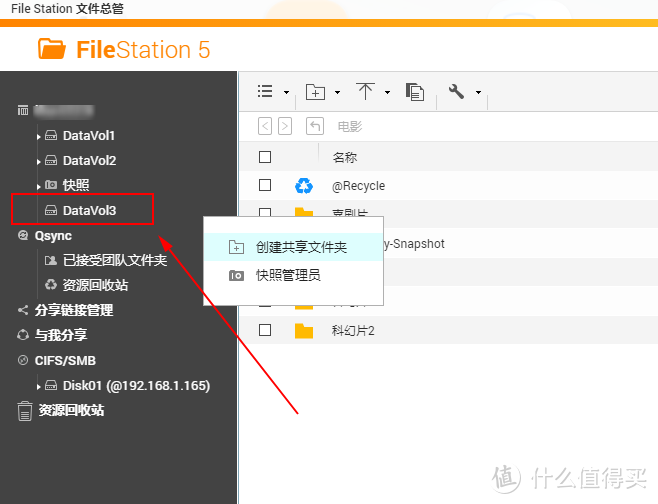Open Qsync section in sidebar
The image size is (658, 504).
click(x=53, y=236)
